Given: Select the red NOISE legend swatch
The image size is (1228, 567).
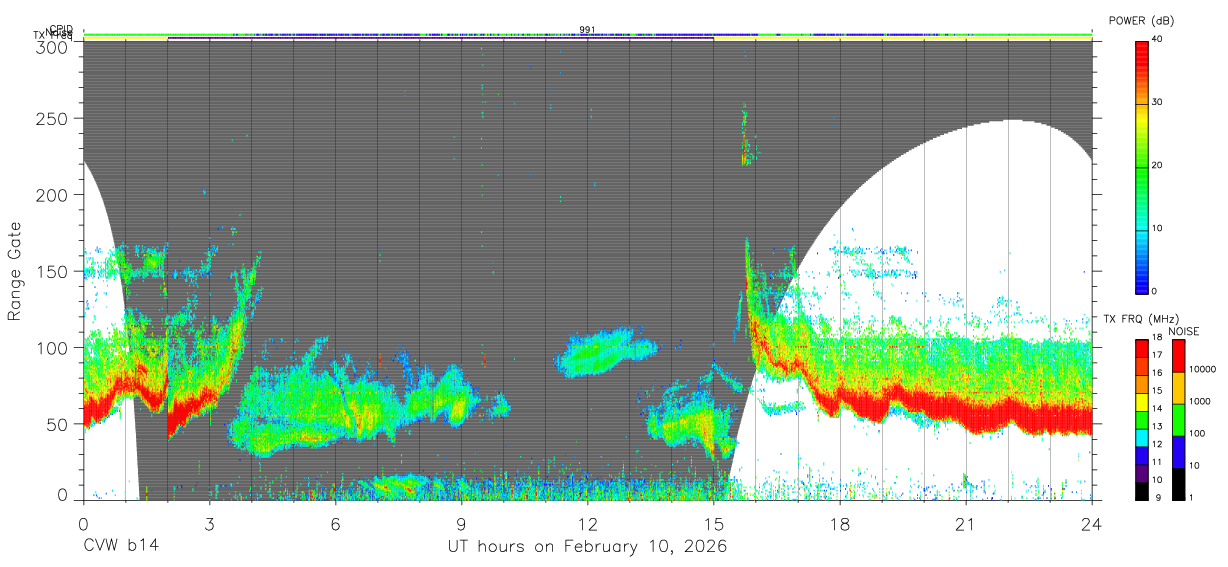Looking at the screenshot, I should pyautogui.click(x=1178, y=356).
